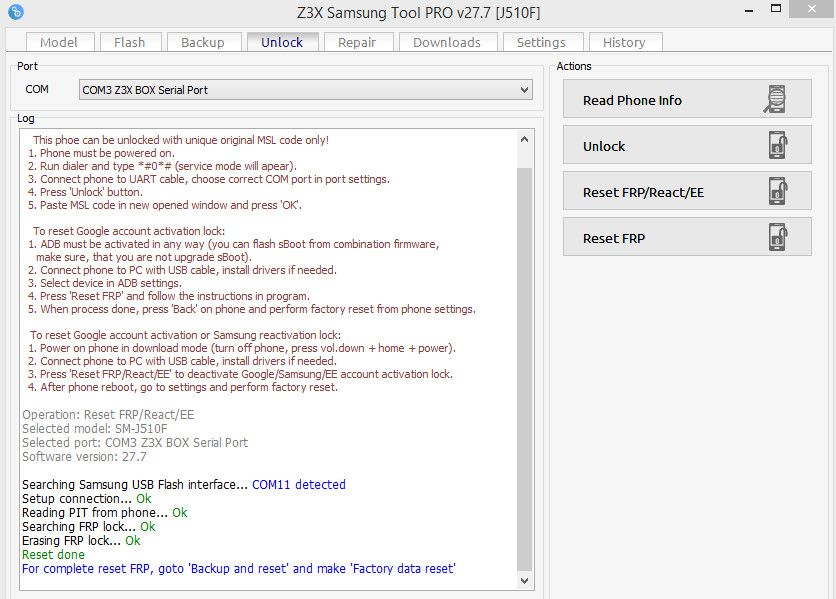Click the lock icon on Reset FRP/React/EE
Image resolution: width=836 pixels, height=599 pixels.
click(778, 191)
